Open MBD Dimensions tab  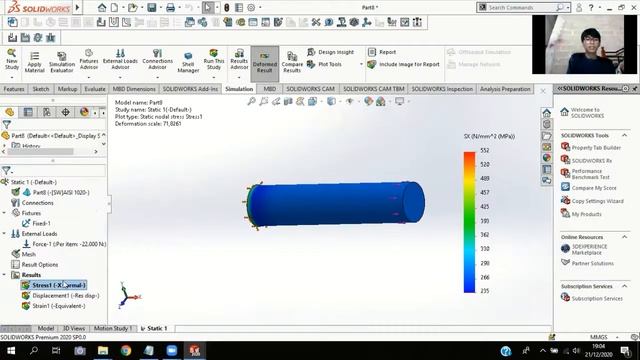[134, 89]
